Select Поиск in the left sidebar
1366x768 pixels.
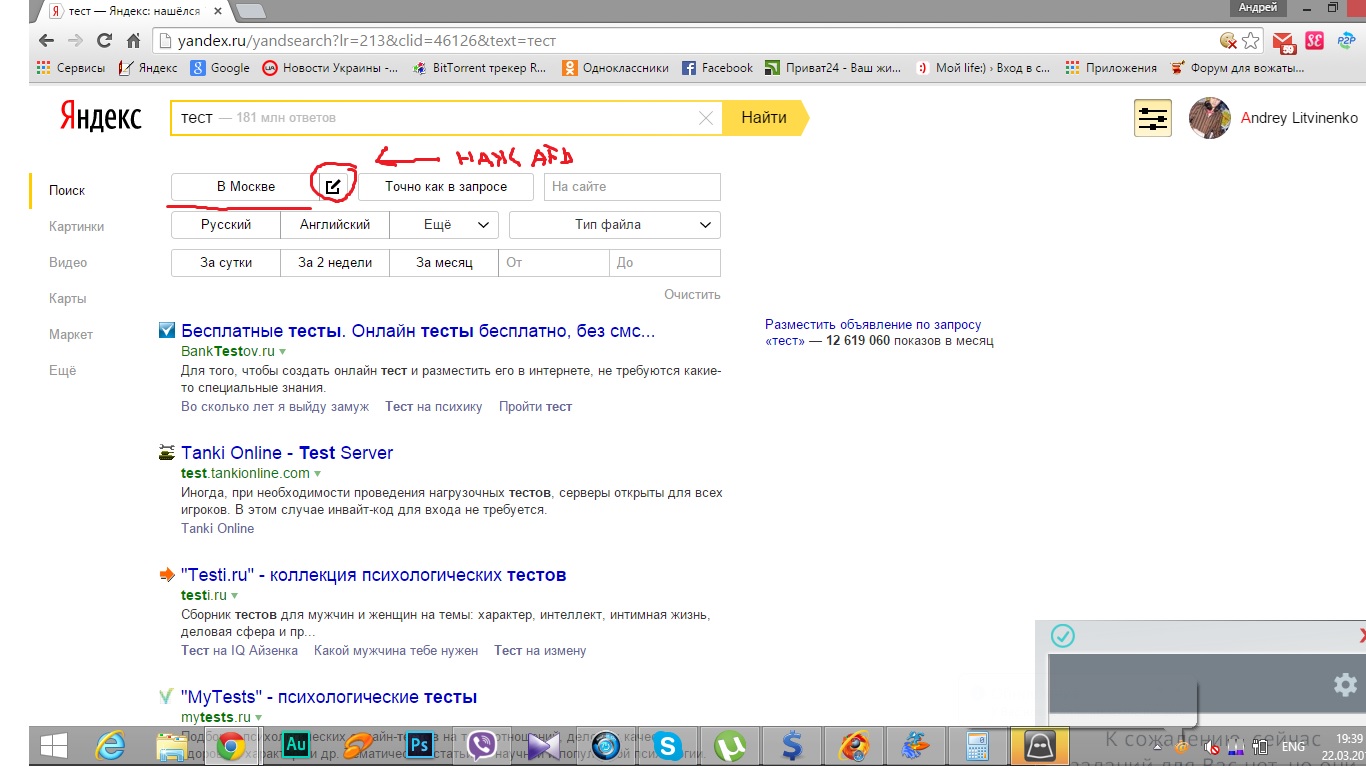(x=67, y=190)
